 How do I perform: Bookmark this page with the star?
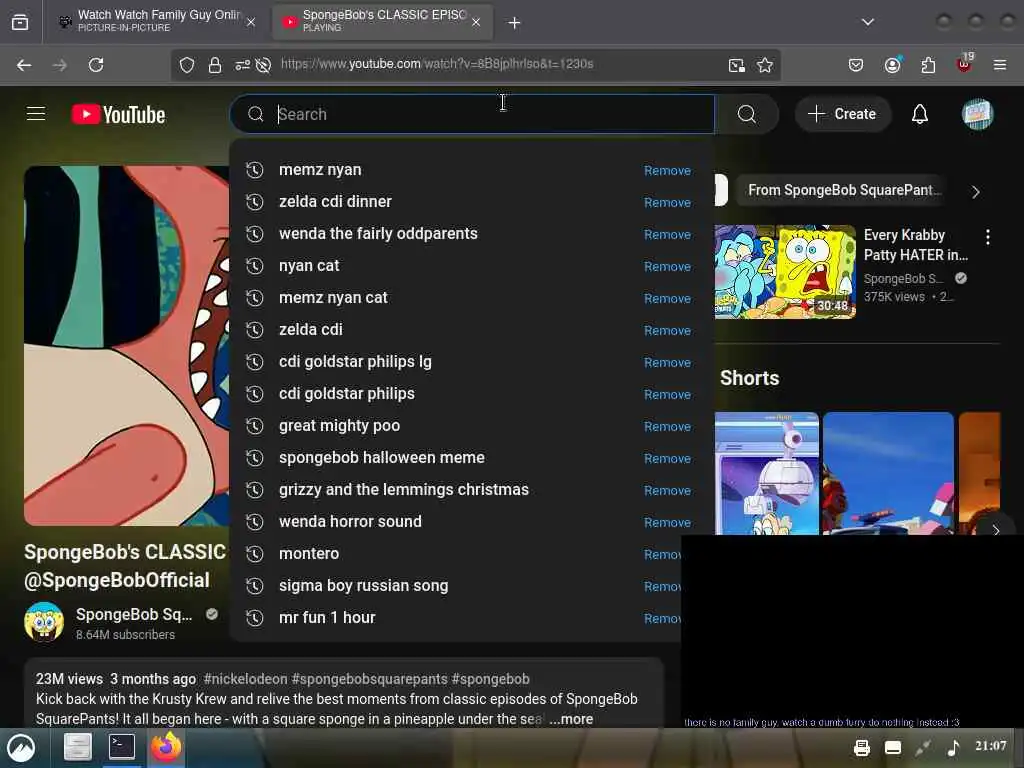pos(765,65)
